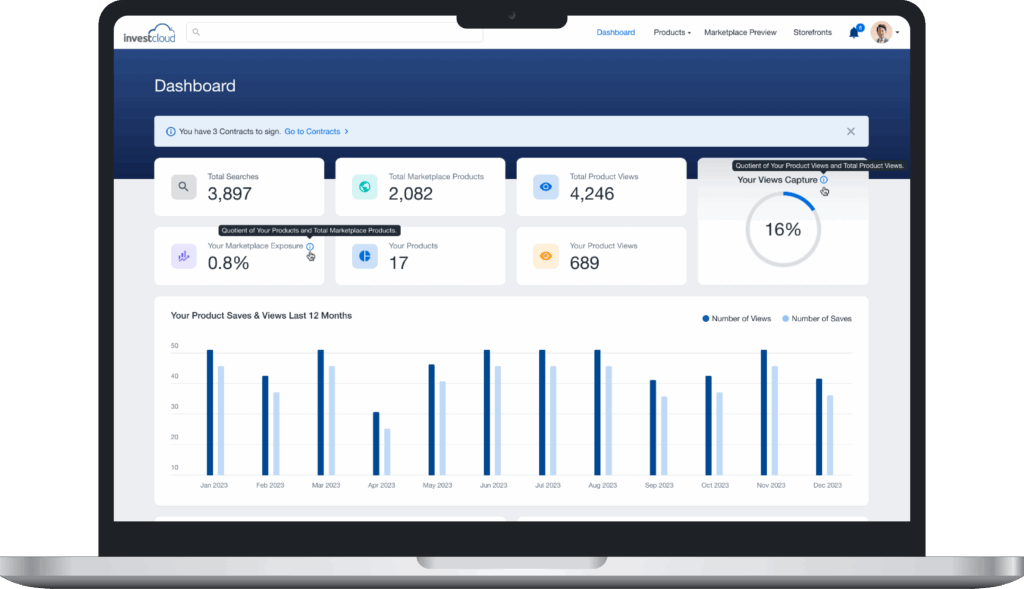The height and width of the screenshot is (589, 1024).
Task: Click the Your Marketplace Exposure chart icon
Action: 184,256
